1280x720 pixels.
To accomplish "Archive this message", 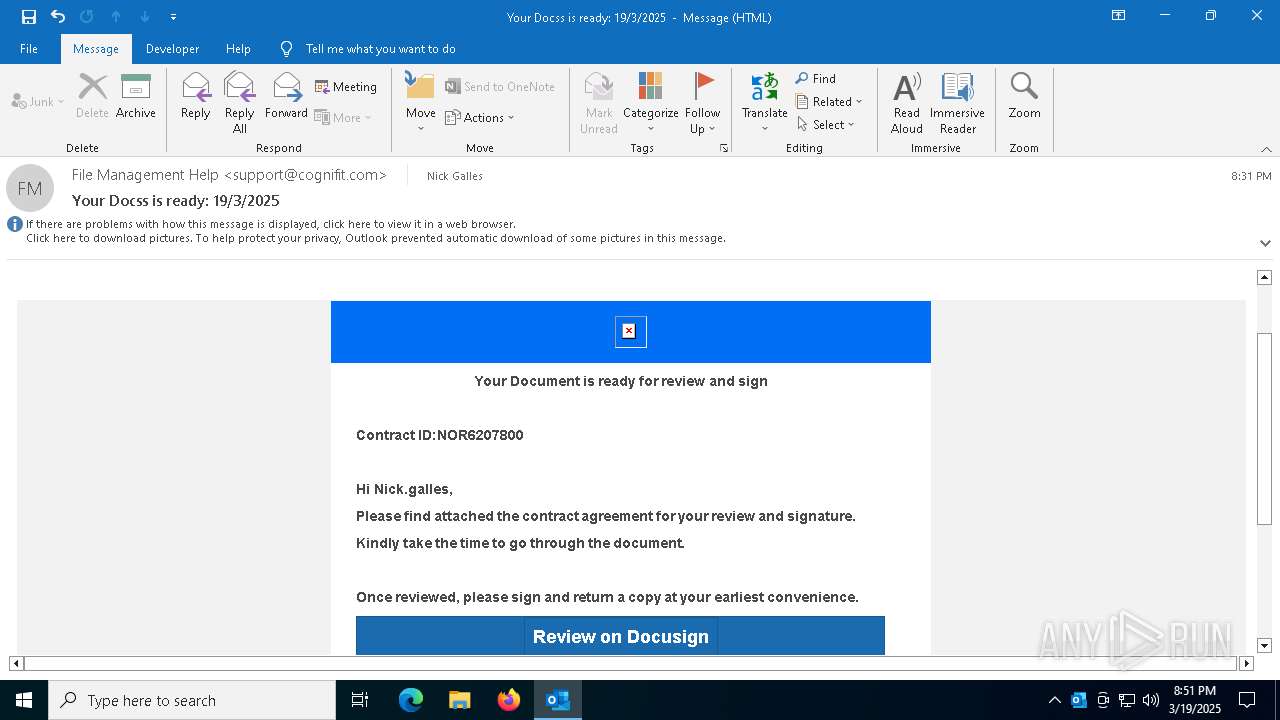I will (x=136, y=98).
